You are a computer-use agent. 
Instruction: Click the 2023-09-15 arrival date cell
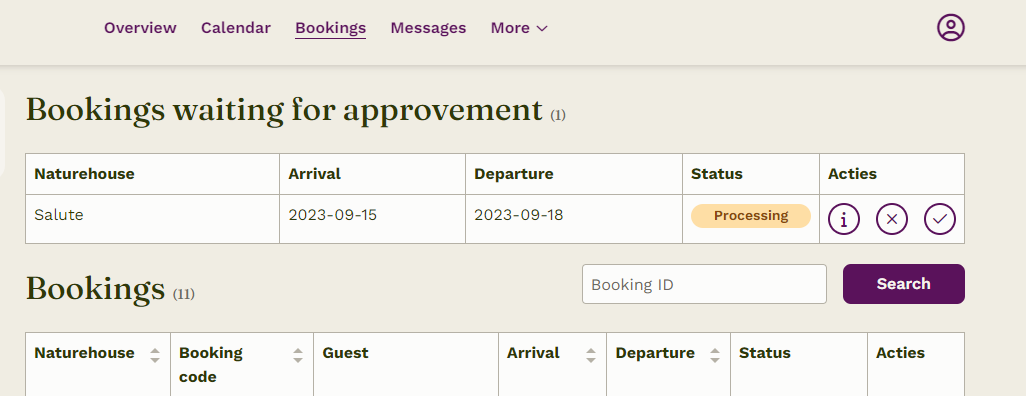click(x=372, y=219)
